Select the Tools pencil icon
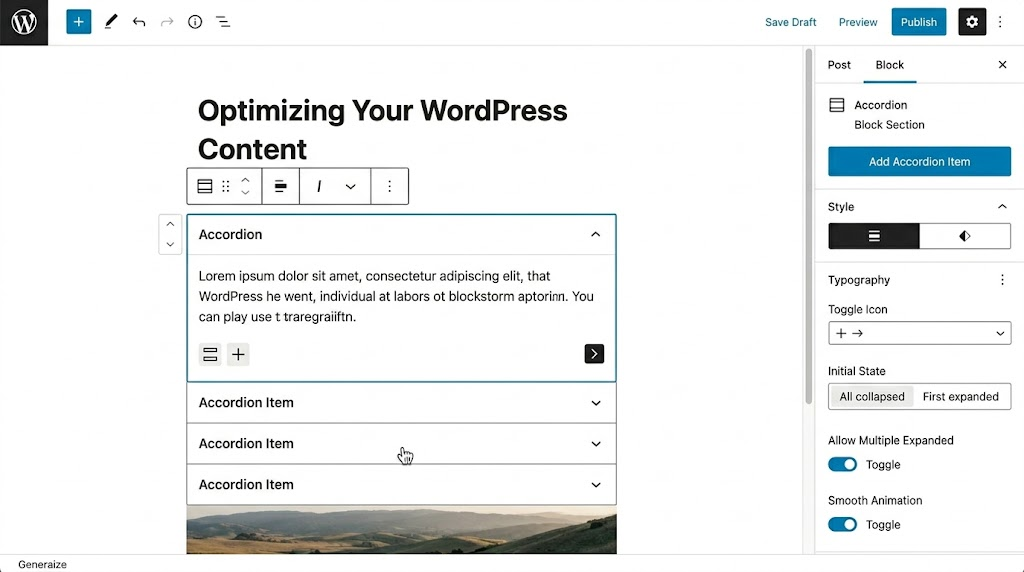Image resolution: width=1024 pixels, height=572 pixels. 111,22
